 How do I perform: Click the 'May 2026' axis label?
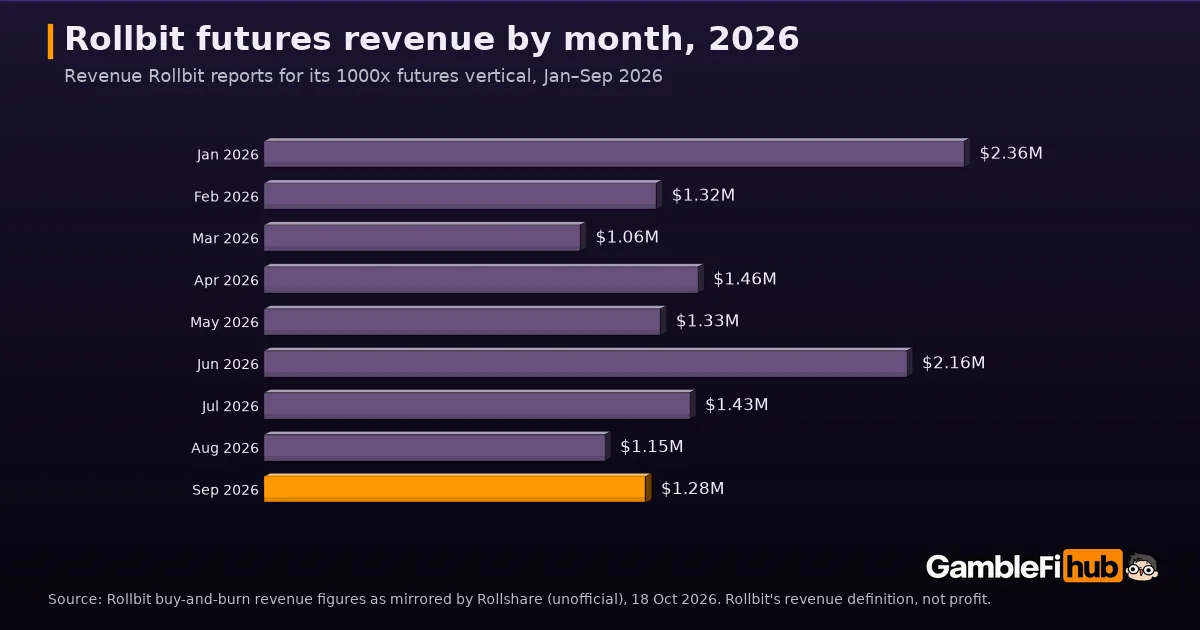coord(224,323)
